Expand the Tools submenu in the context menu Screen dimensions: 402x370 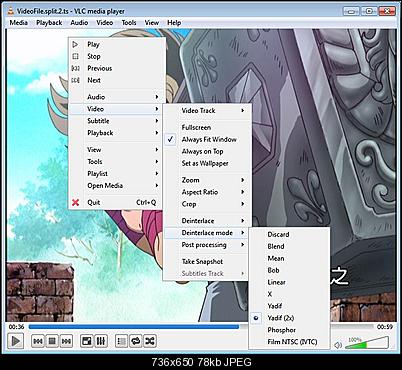pos(117,162)
